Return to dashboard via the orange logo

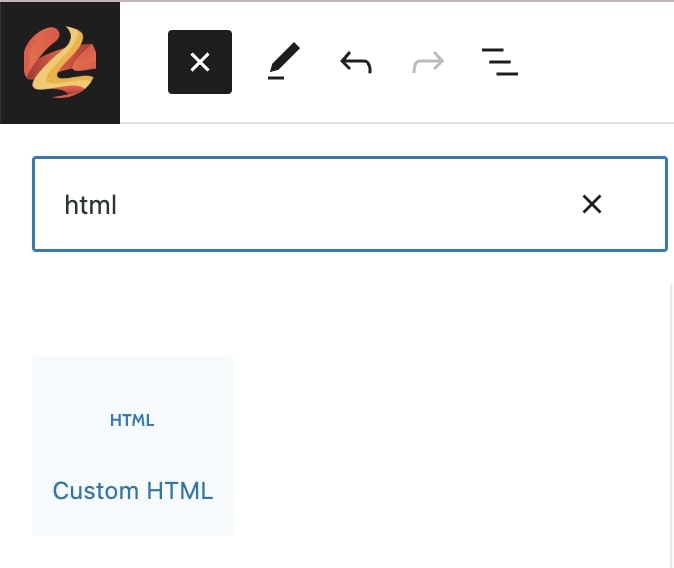tap(60, 62)
